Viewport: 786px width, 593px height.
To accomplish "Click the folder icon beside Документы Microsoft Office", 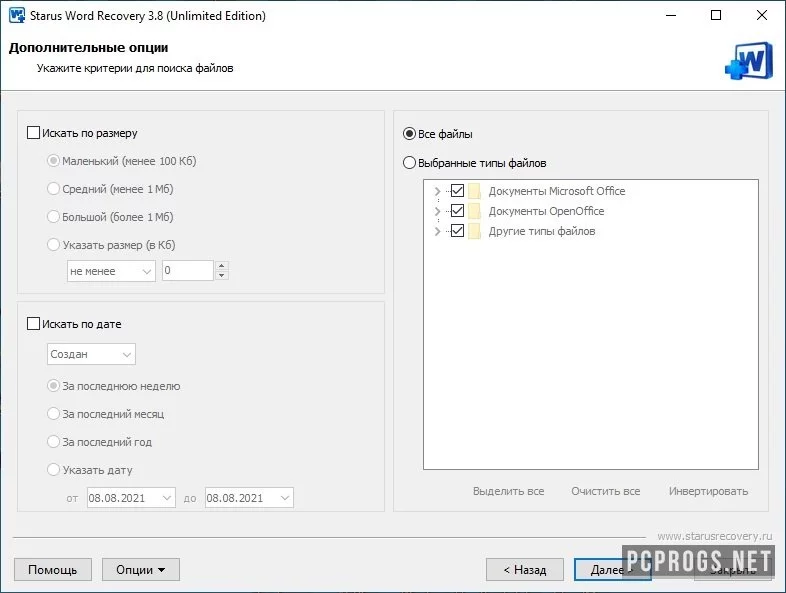I will click(x=474, y=191).
